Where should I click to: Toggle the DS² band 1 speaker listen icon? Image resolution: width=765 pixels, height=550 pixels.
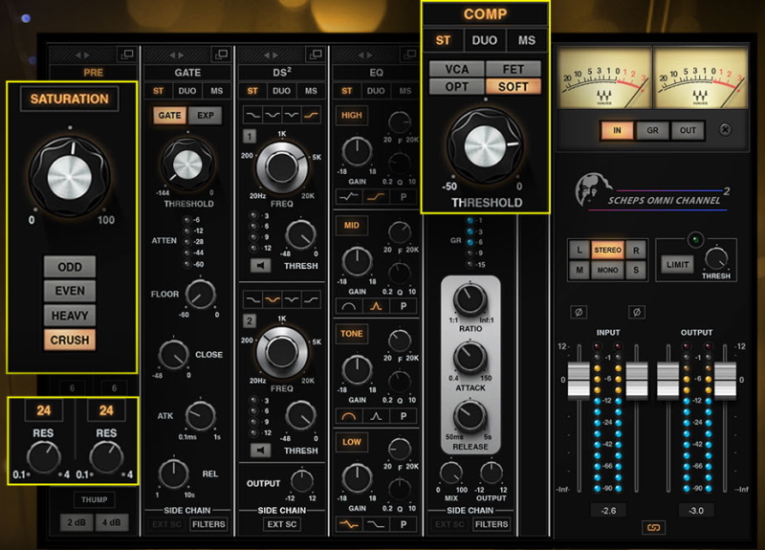coord(261,265)
